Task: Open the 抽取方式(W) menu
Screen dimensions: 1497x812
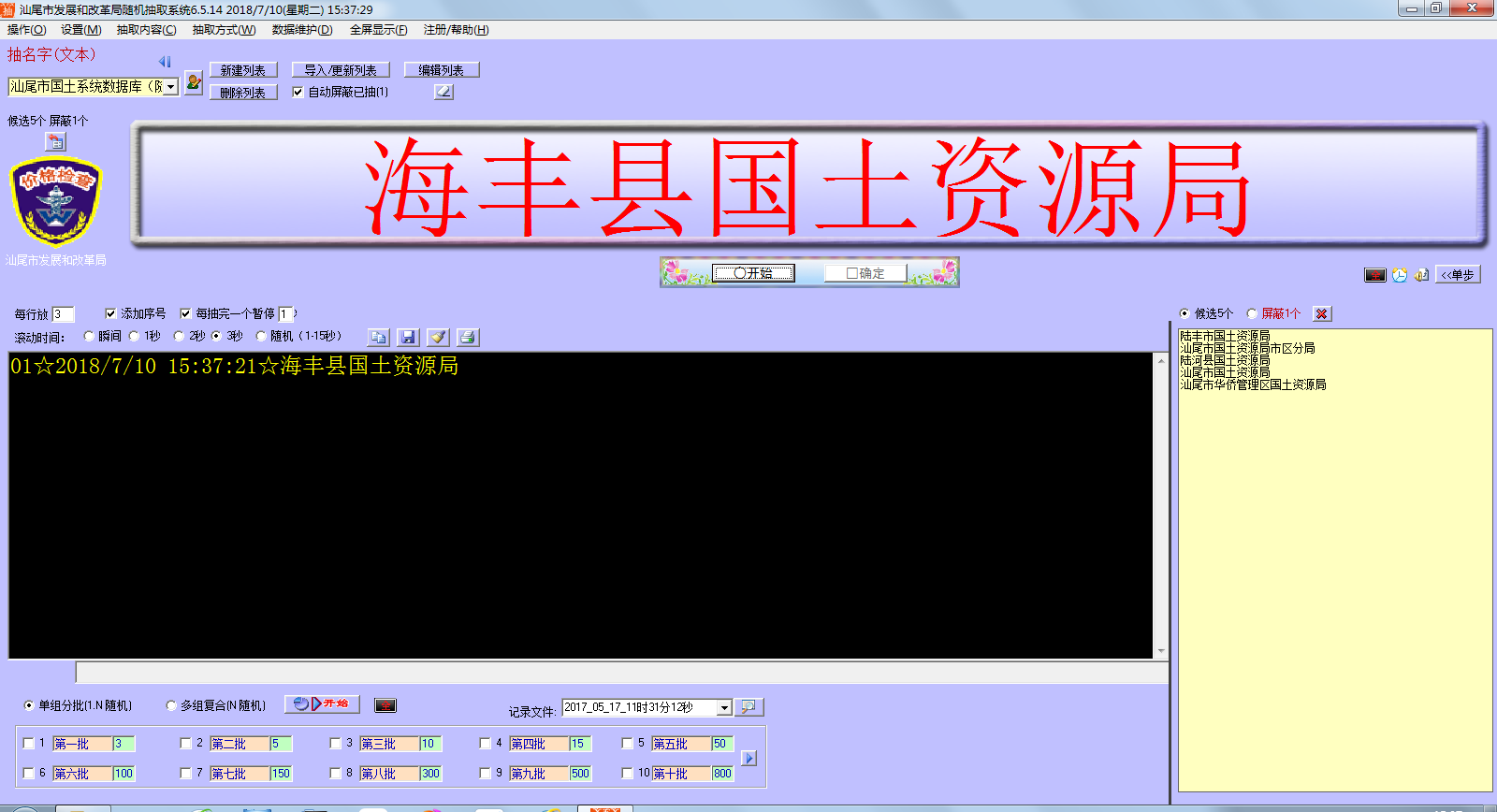Action: click(224, 30)
